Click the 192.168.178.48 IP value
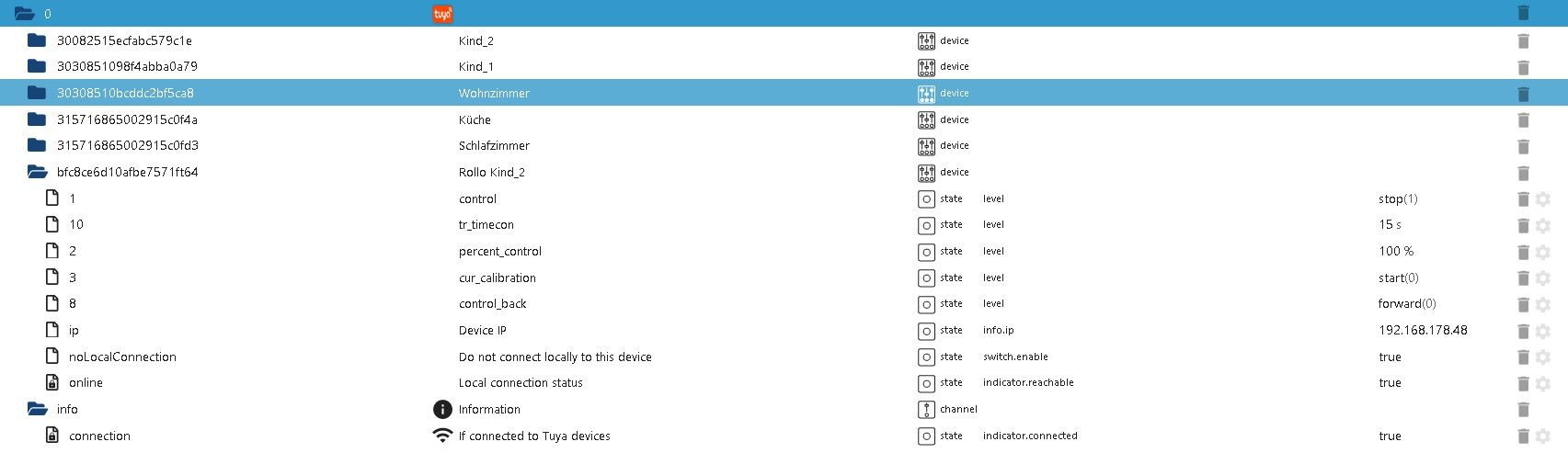 pos(1422,331)
